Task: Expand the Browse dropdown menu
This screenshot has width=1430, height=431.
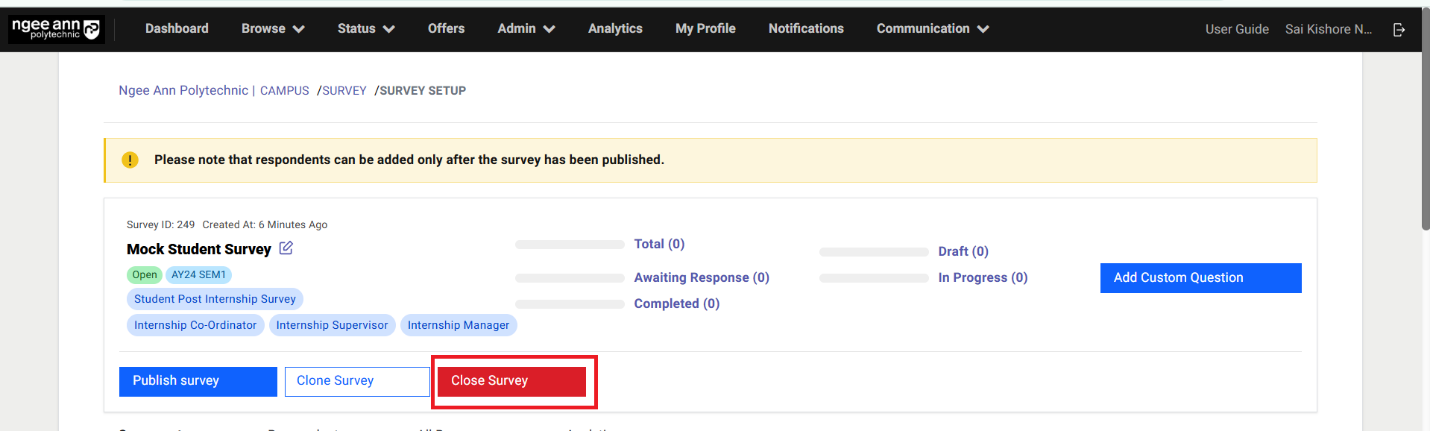Action: click(273, 29)
